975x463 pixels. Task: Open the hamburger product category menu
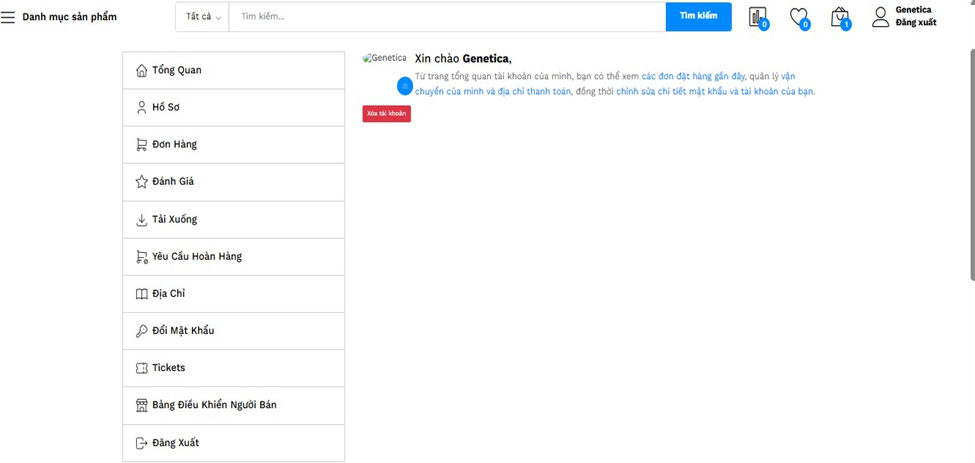(x=8, y=17)
